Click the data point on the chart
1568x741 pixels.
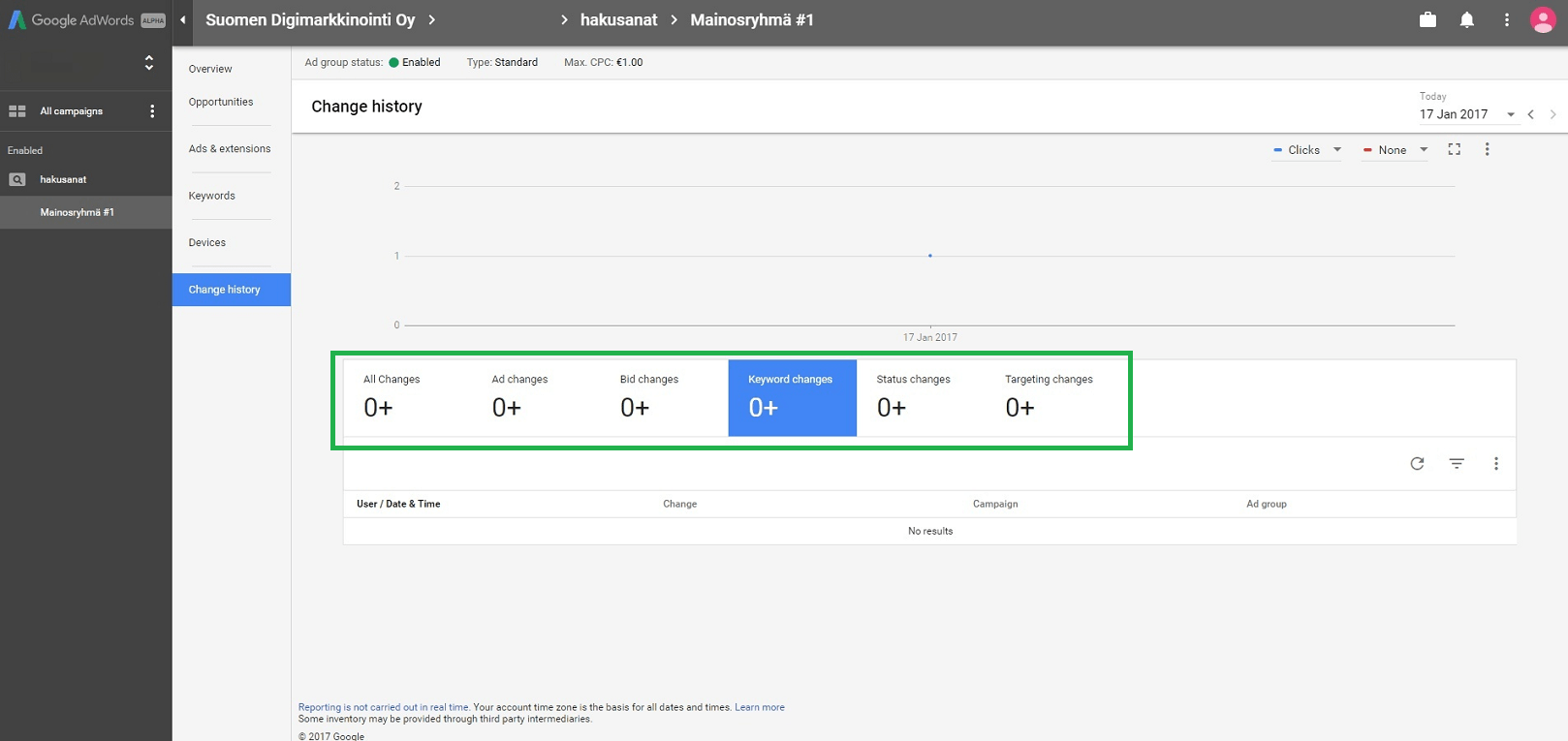(930, 256)
